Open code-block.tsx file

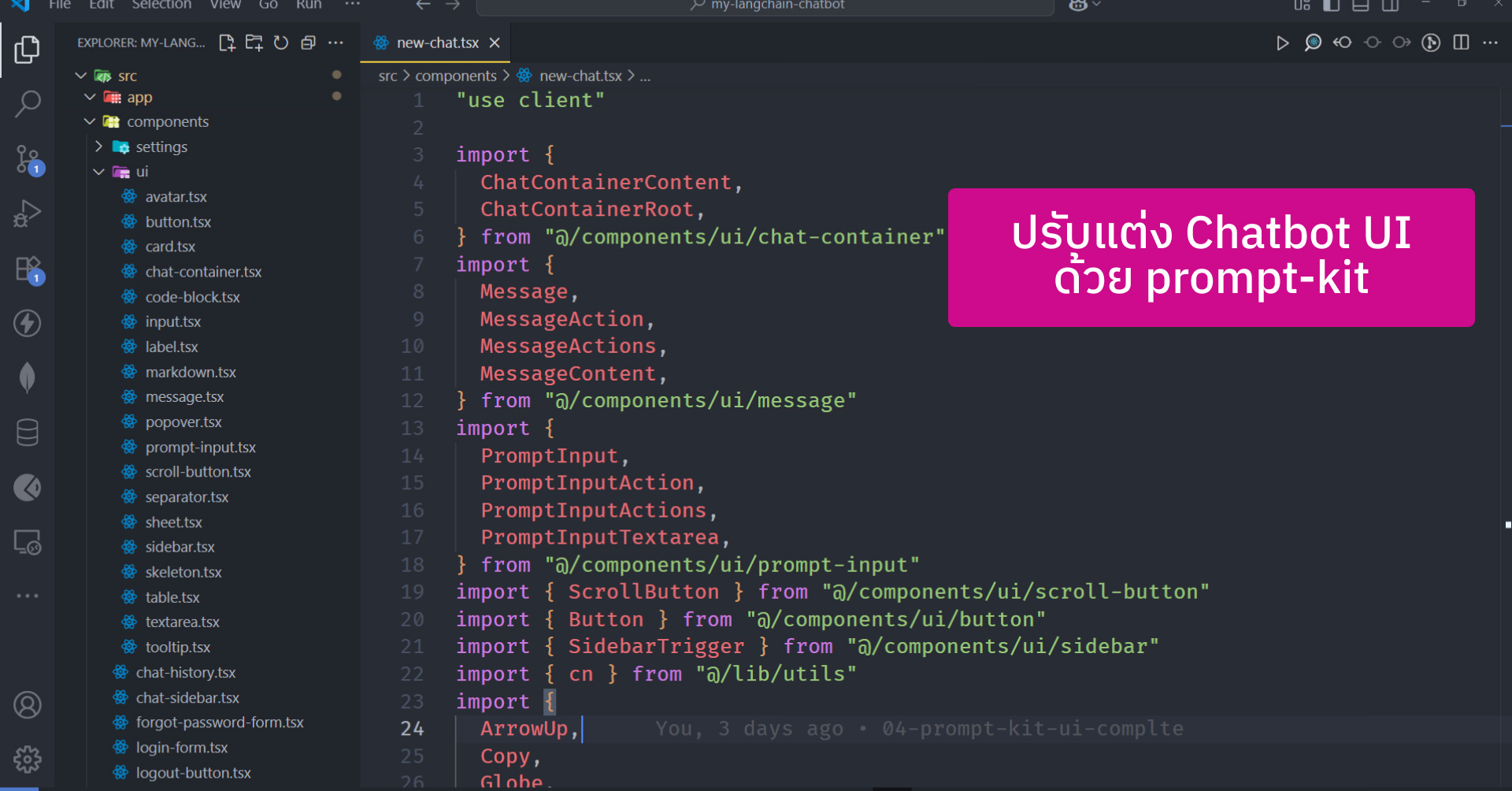[192, 297]
